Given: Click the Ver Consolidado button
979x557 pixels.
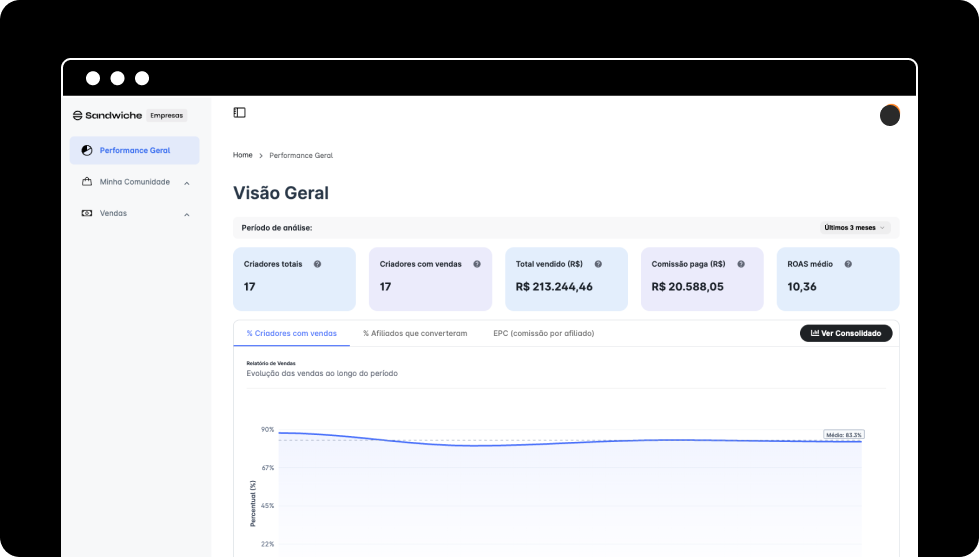Looking at the screenshot, I should click(846, 333).
